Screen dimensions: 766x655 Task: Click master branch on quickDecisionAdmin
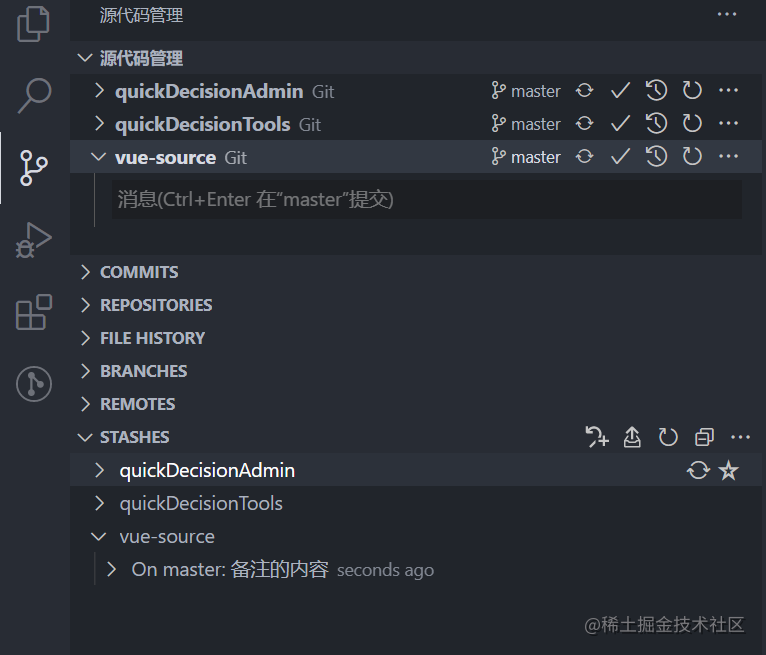[526, 91]
